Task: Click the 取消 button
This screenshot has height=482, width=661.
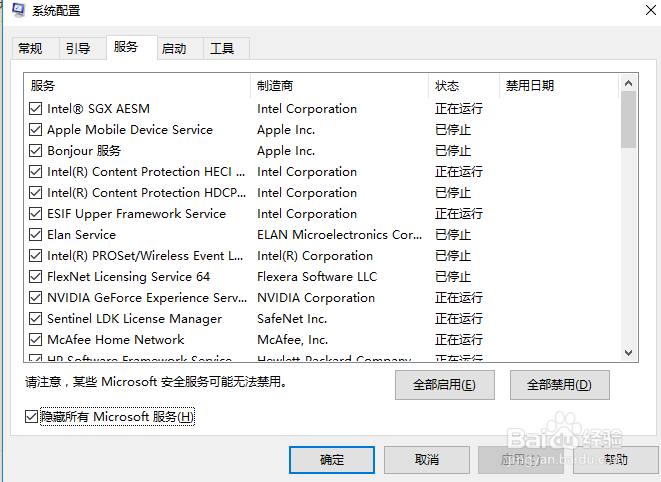Action: [427, 460]
